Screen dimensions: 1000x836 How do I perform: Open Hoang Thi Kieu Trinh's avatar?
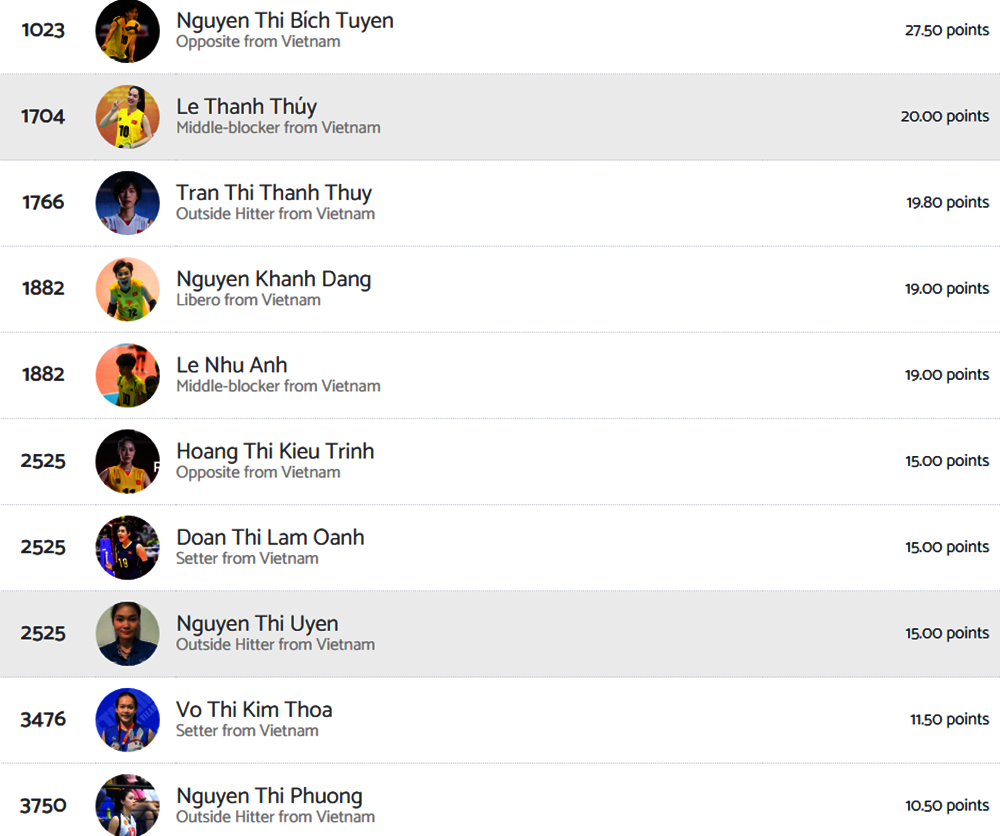click(127, 461)
